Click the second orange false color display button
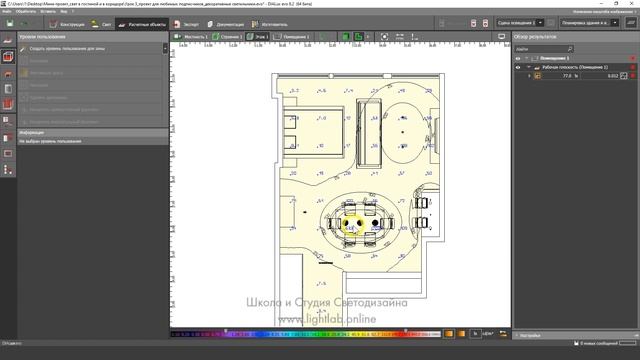This screenshot has height=360, width=640. [x=461, y=334]
